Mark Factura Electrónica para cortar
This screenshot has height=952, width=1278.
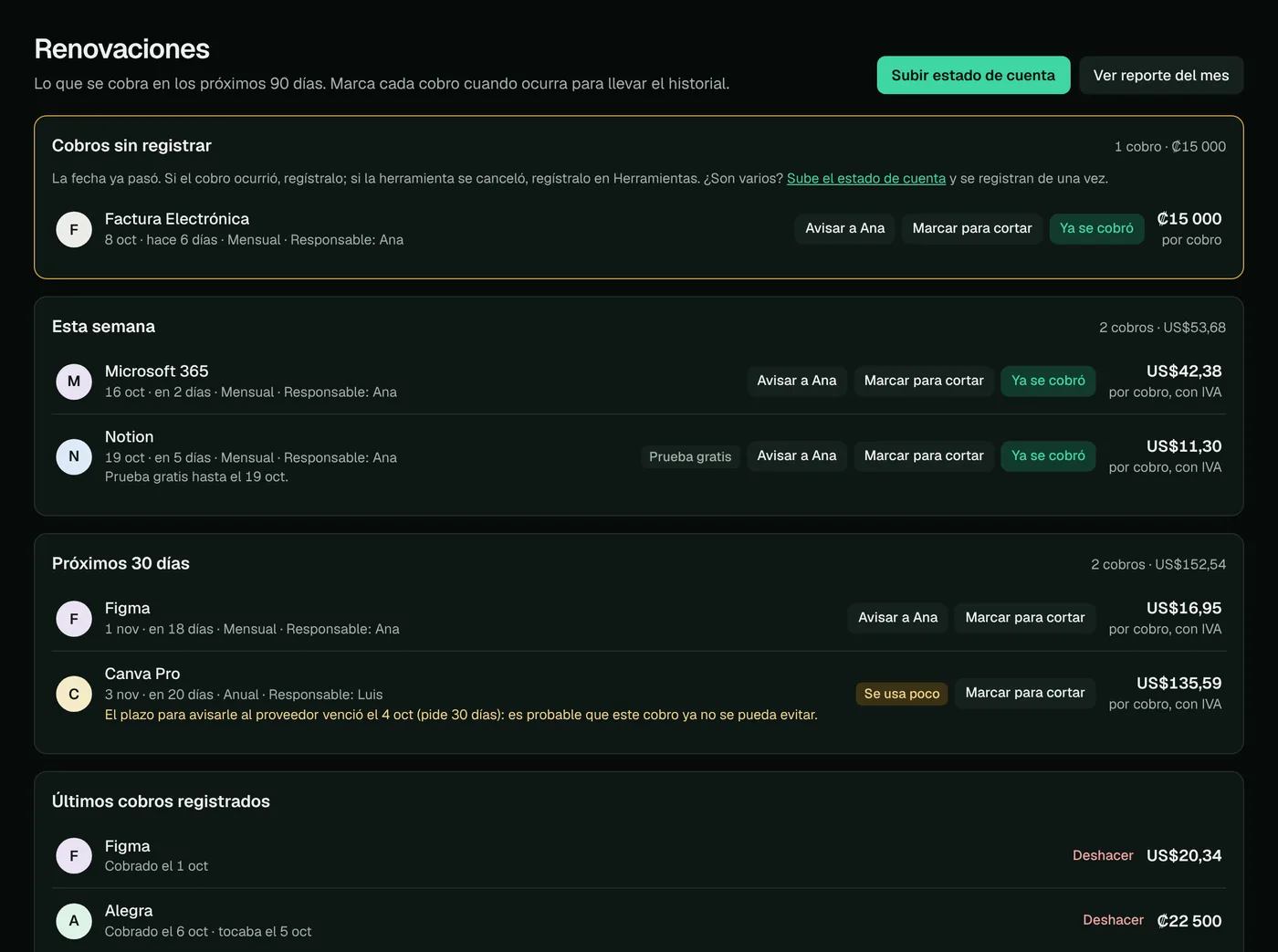(x=972, y=228)
